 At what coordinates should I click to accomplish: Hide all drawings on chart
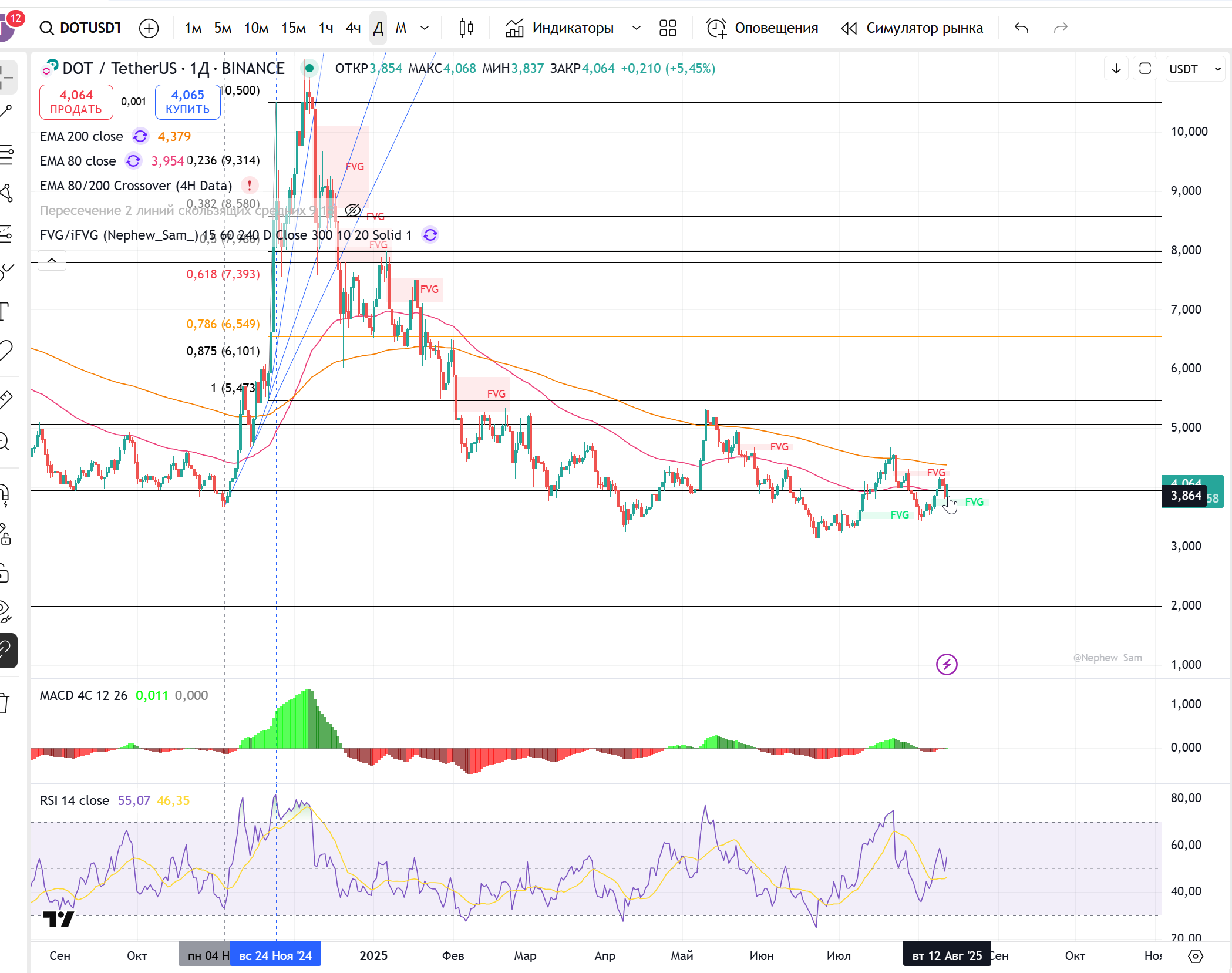click(x=6, y=611)
